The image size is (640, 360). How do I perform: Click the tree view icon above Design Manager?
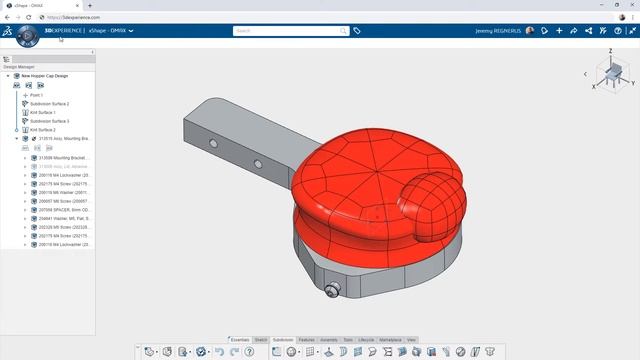click(6, 60)
